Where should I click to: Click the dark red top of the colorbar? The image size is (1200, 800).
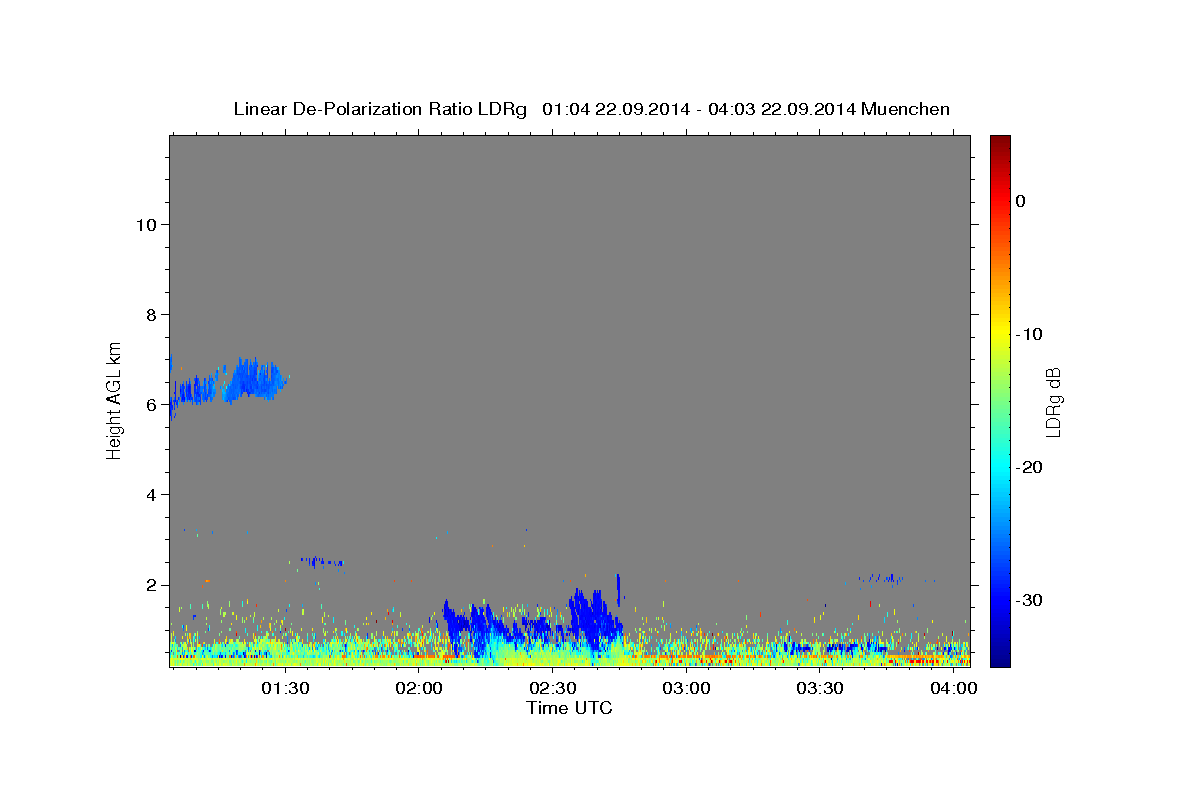pos(999,143)
